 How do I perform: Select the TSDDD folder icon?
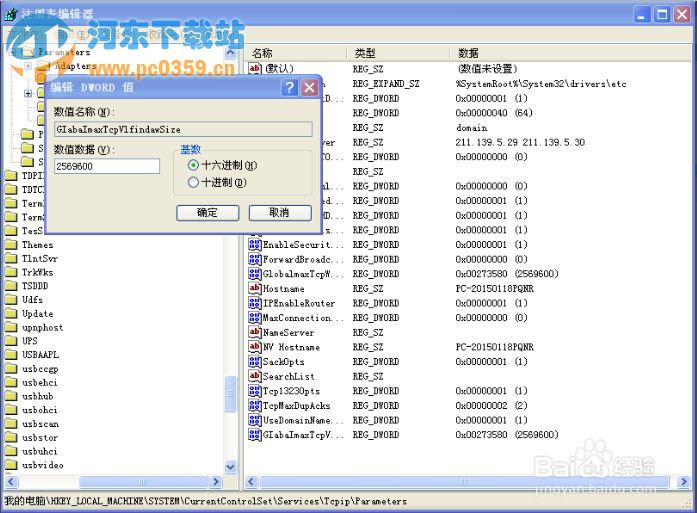tap(11, 286)
